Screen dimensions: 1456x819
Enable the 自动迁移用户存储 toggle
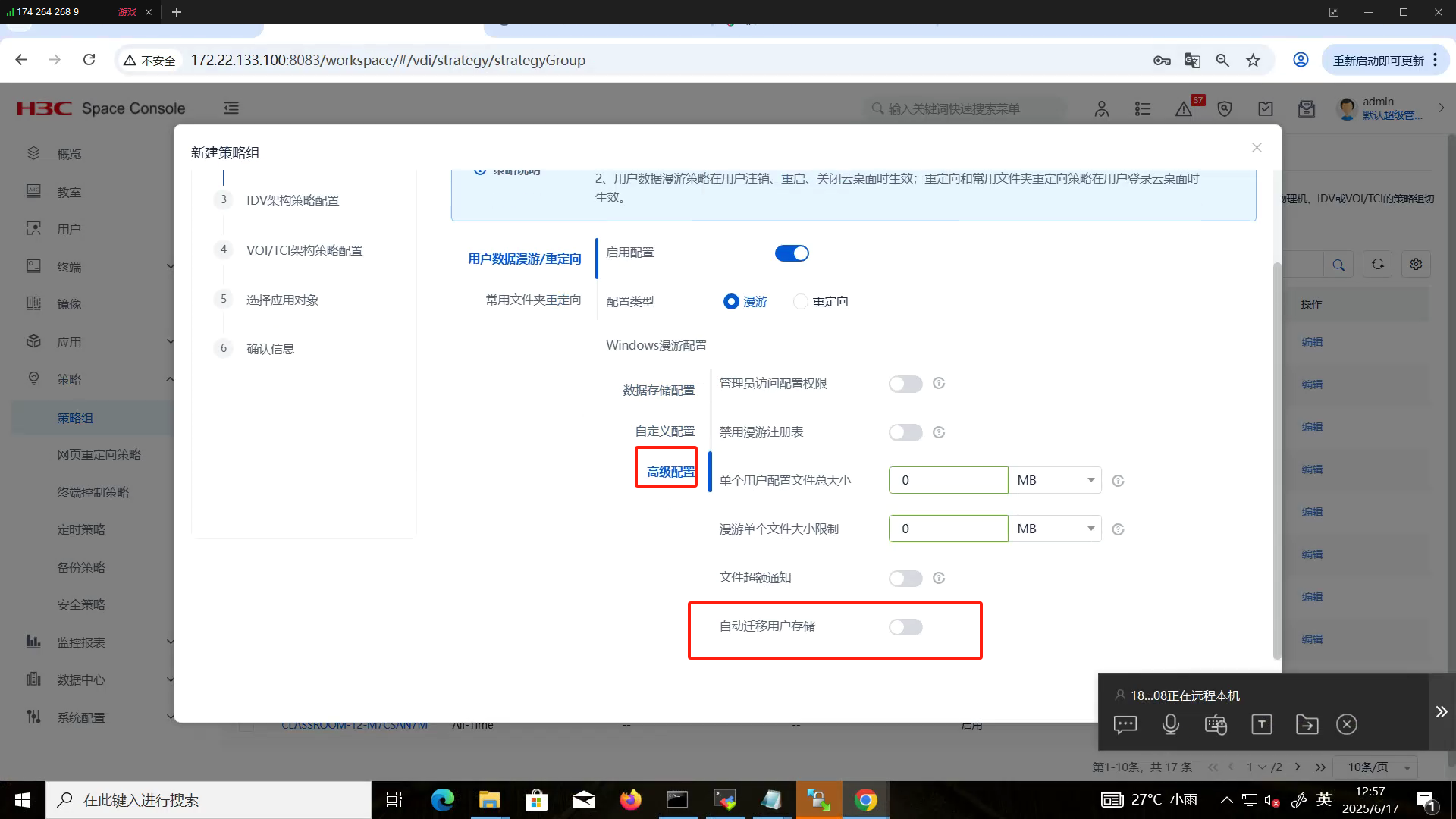pyautogui.click(x=905, y=627)
